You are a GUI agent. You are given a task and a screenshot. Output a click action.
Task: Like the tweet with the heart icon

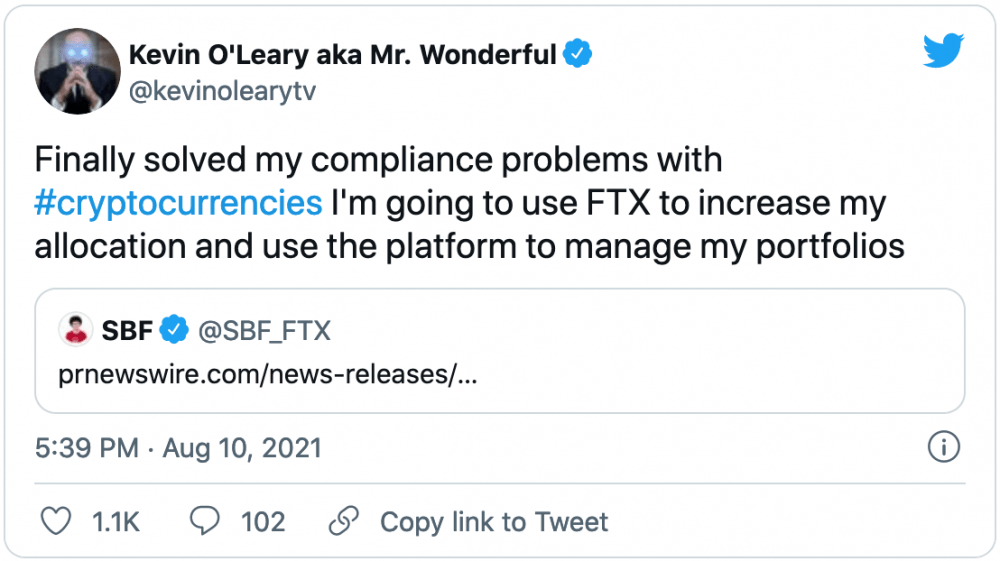pyautogui.click(x=56, y=521)
